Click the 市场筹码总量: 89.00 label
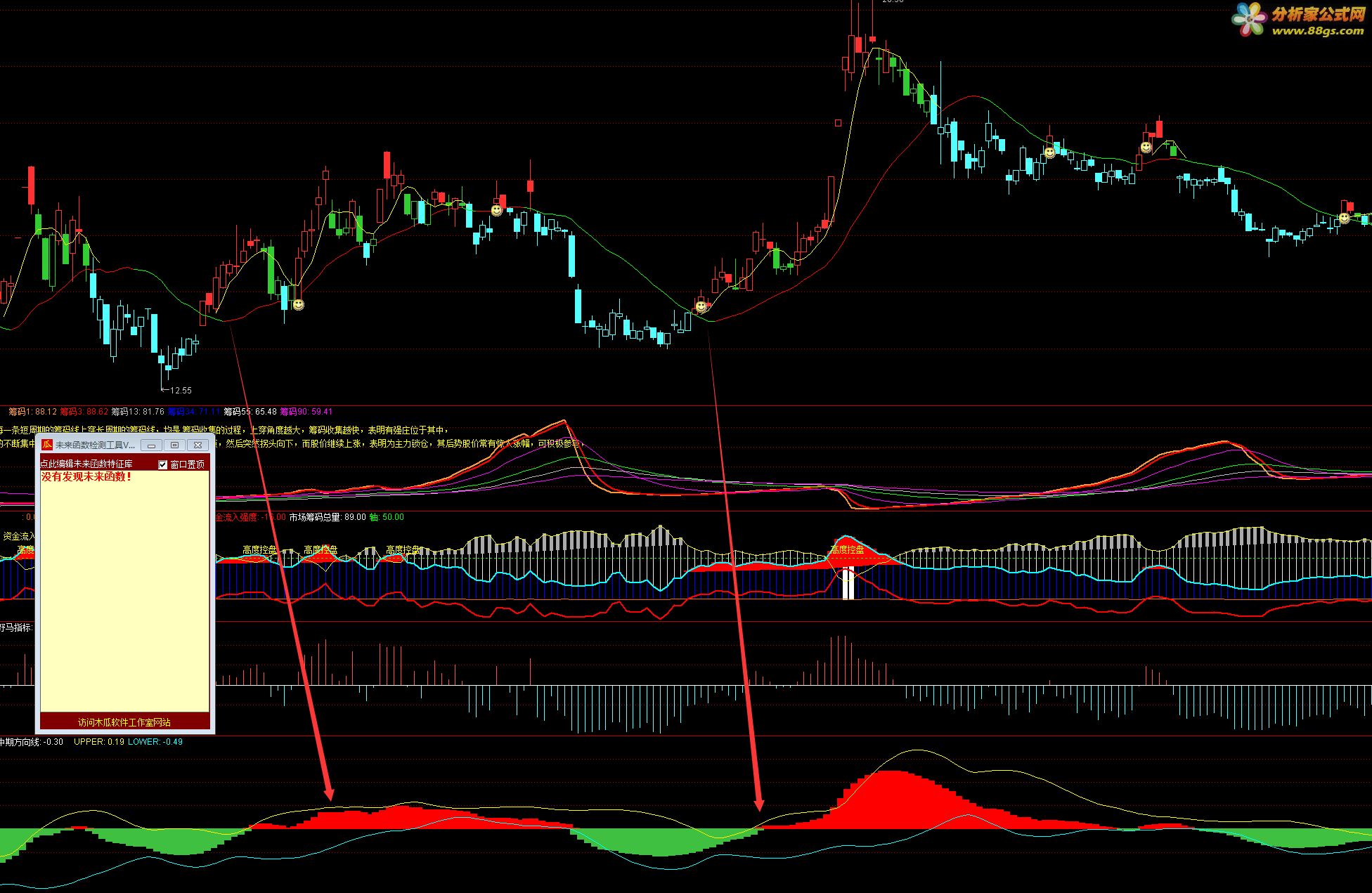The image size is (1372, 893). pyautogui.click(x=328, y=517)
